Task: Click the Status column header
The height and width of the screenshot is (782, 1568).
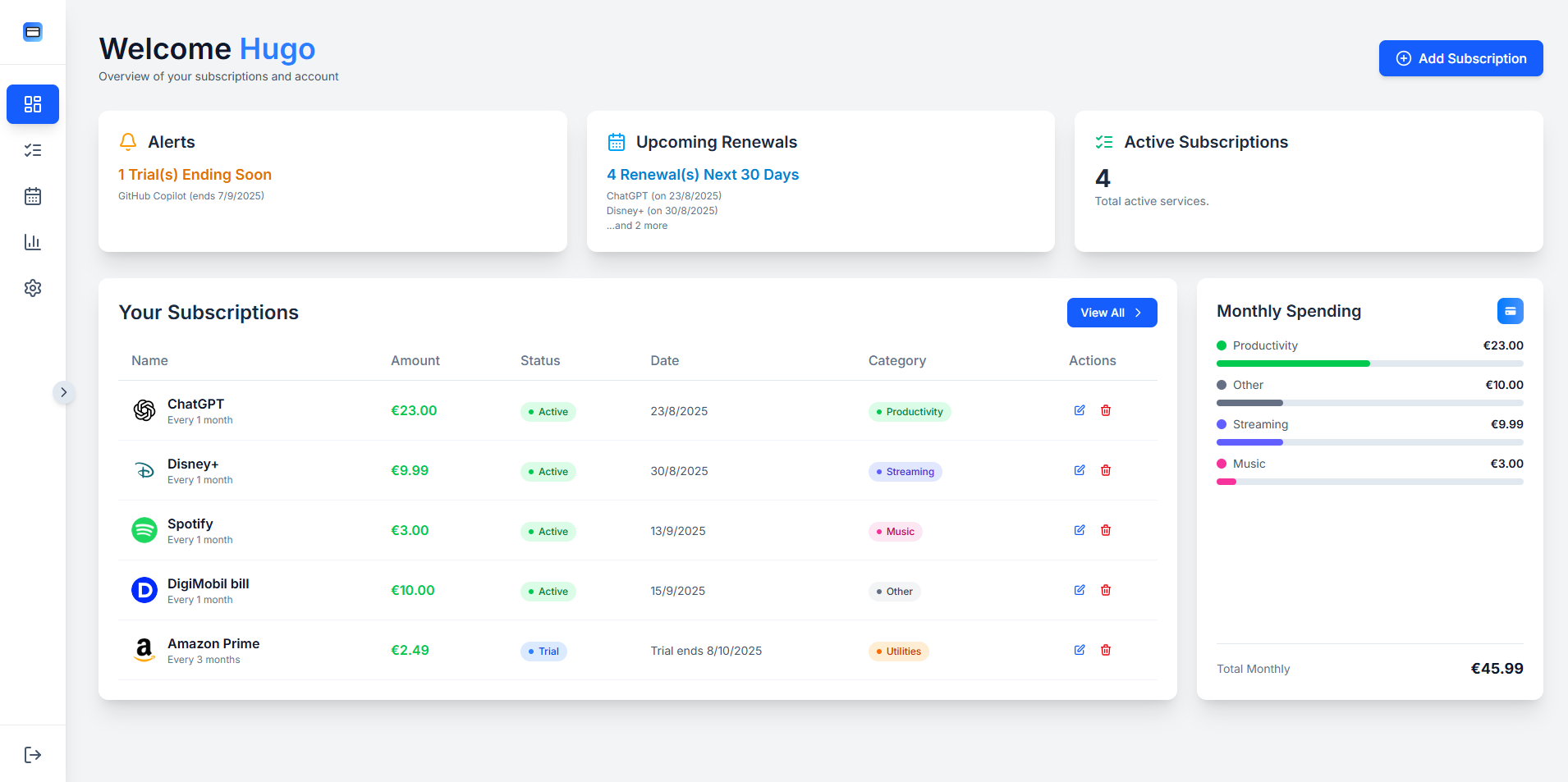Action: (x=540, y=360)
